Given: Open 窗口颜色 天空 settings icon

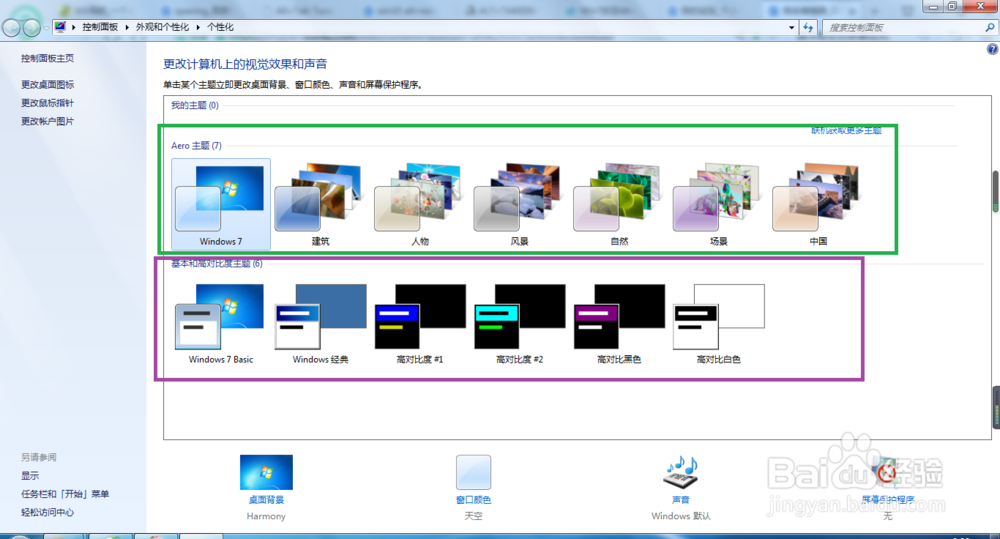Looking at the screenshot, I should click(x=473, y=473).
